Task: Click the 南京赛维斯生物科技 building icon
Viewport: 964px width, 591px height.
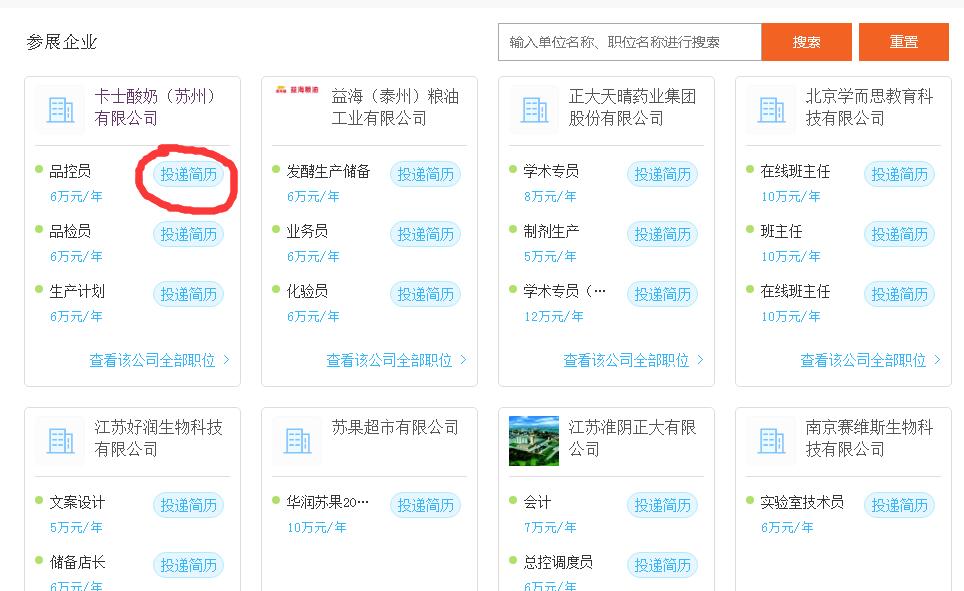Action: (x=771, y=440)
